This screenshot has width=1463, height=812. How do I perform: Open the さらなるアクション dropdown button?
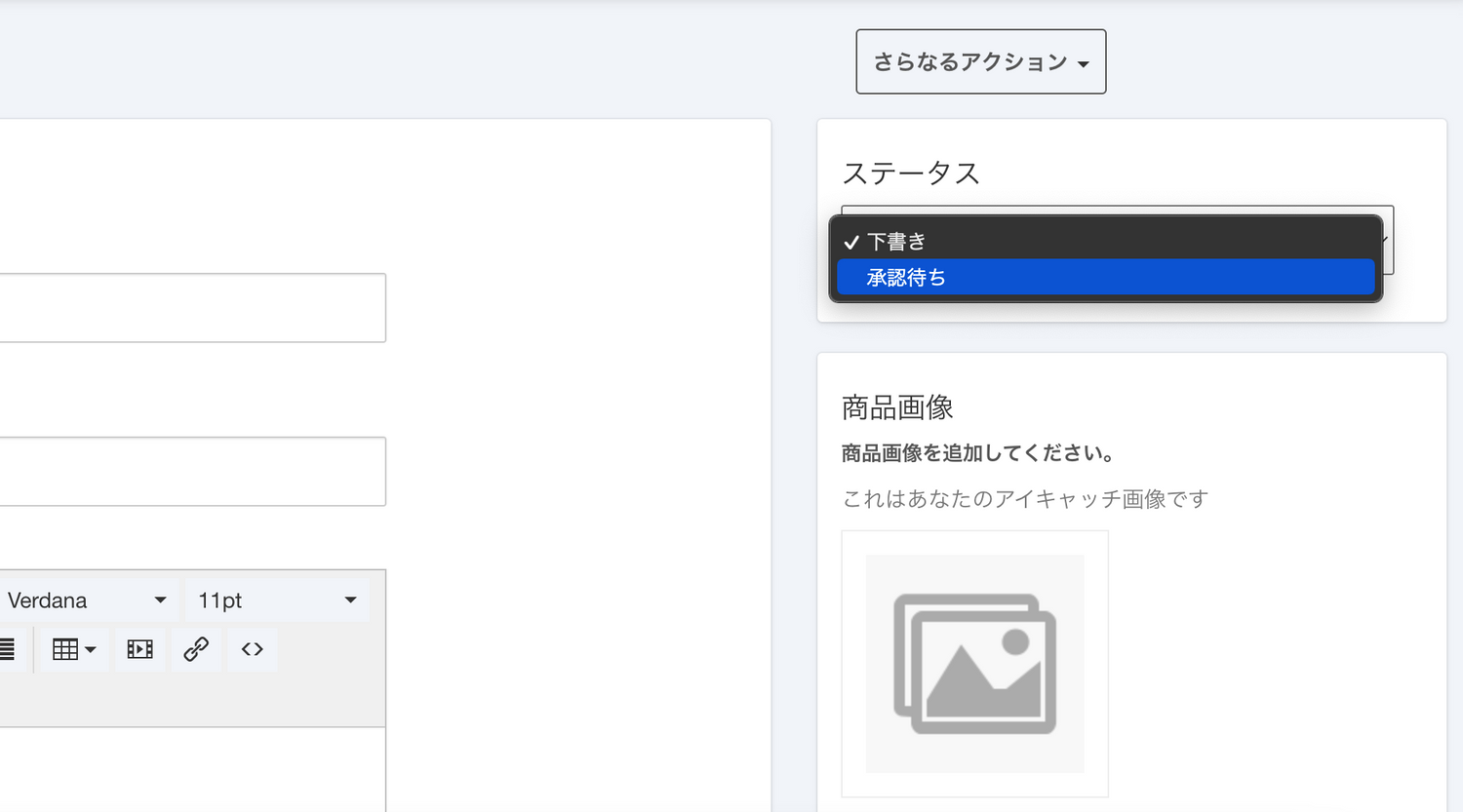point(981,61)
